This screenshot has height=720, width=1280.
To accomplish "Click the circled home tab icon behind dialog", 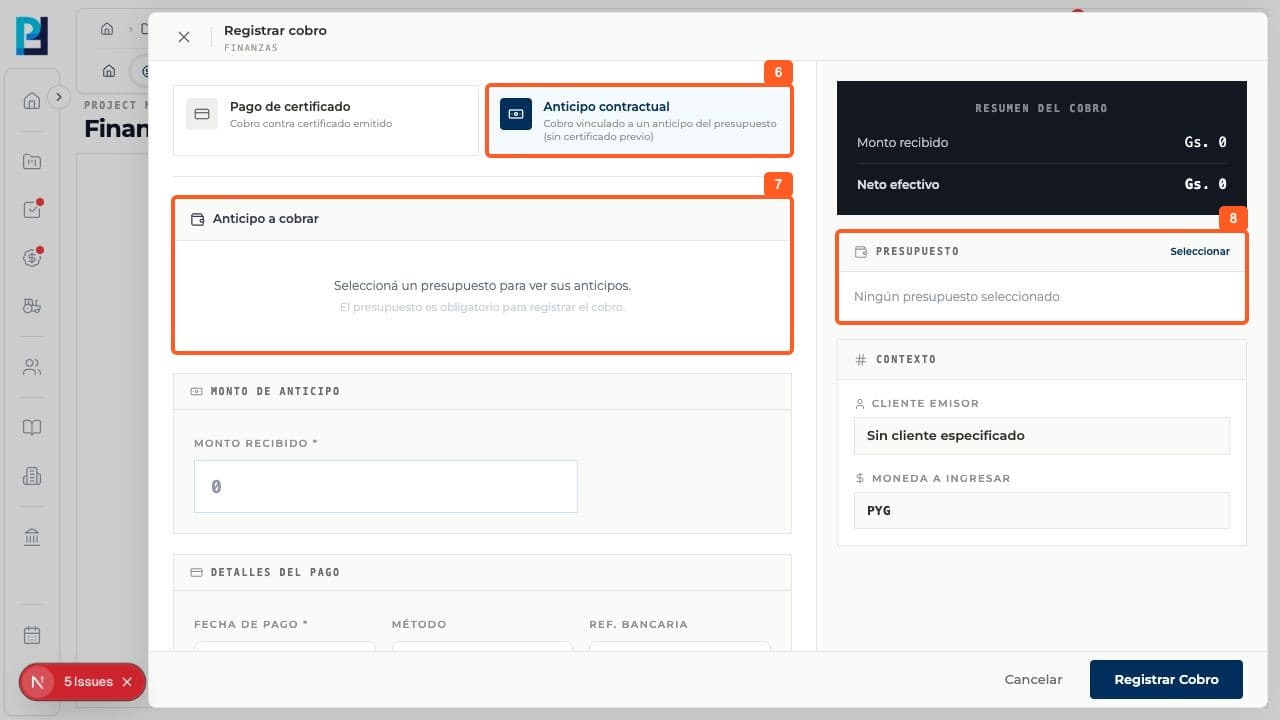I will click(109, 71).
